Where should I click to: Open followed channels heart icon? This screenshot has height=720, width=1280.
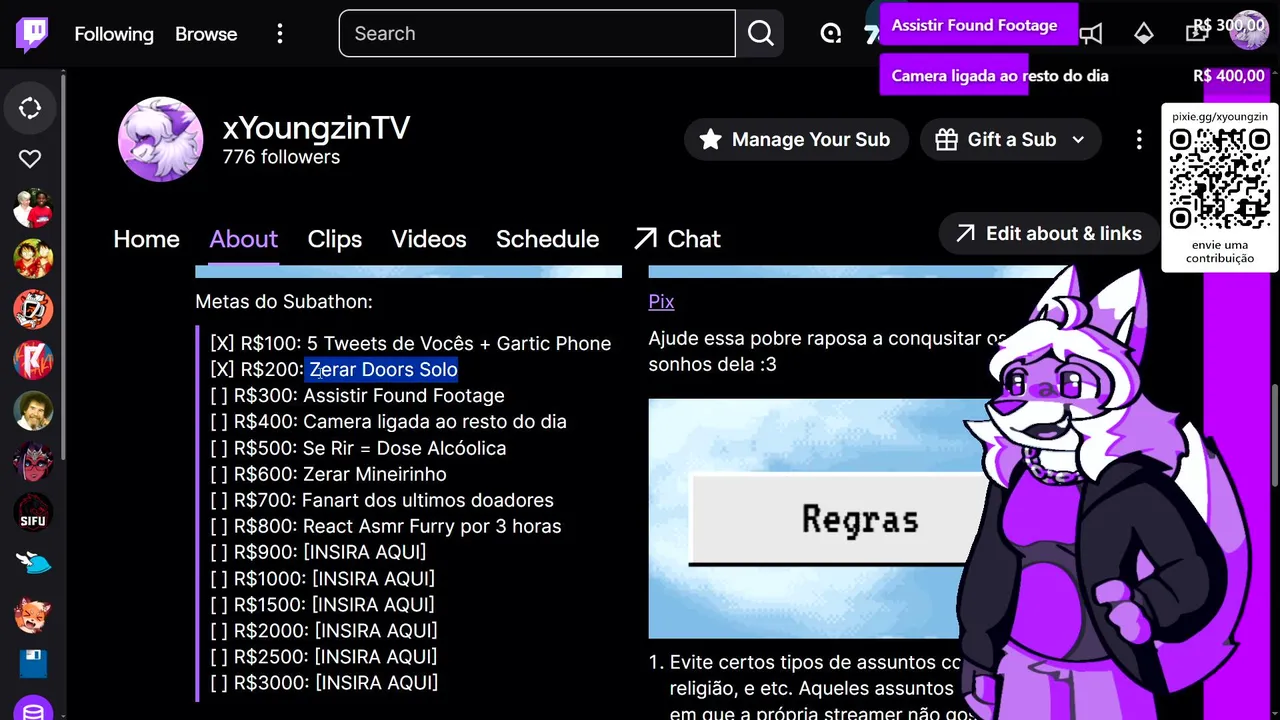[30, 159]
